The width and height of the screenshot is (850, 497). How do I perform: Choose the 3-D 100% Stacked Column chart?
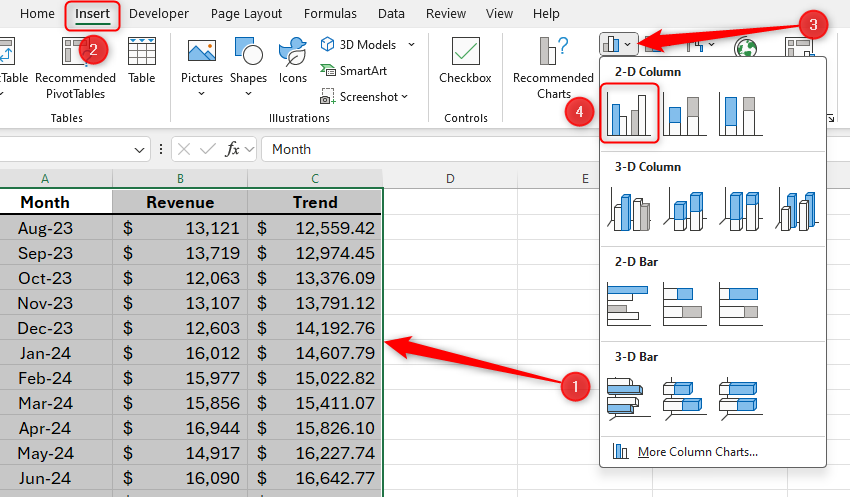tap(740, 209)
